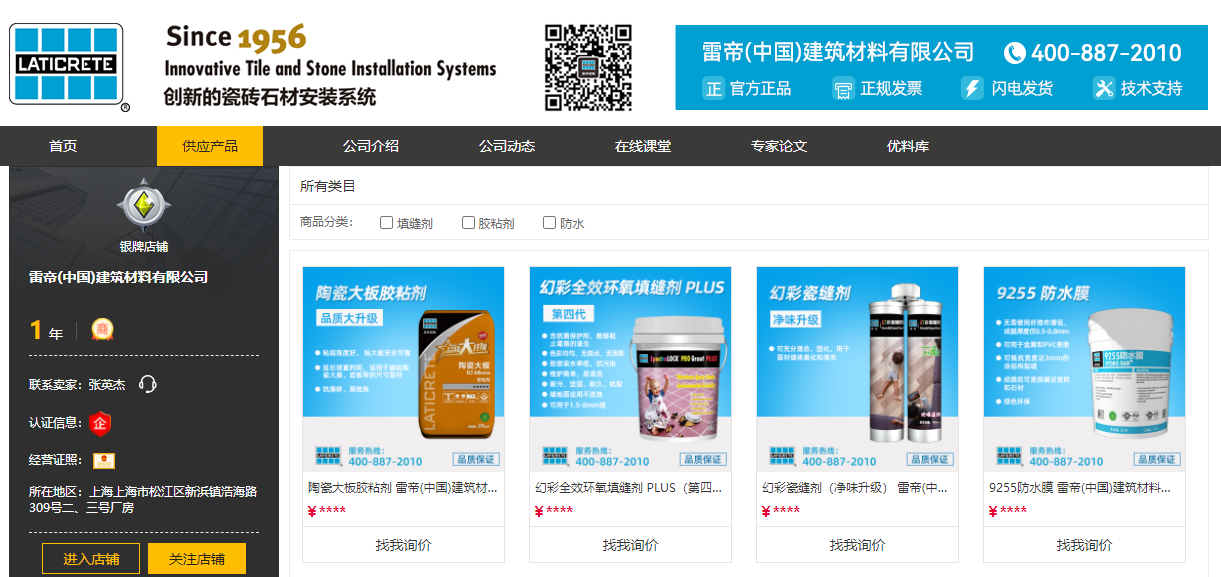Click the 幻彩全效环氧填缝剂 PLUS title link
Screen dimensions: 1221x577
click(630, 488)
